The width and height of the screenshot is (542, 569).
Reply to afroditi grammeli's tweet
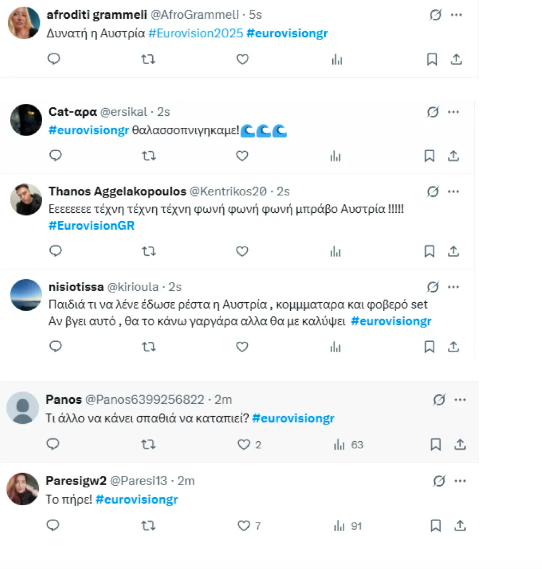point(54,59)
